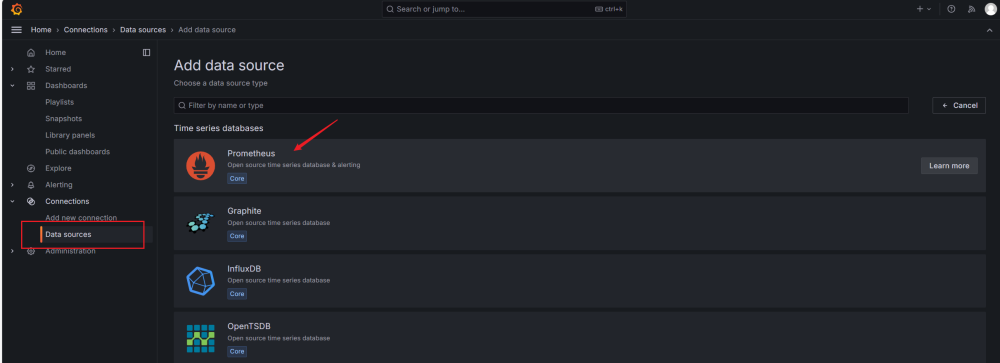Image resolution: width=1000 pixels, height=363 pixels.
Task: Click the Administration gear icon
Action: [31, 251]
